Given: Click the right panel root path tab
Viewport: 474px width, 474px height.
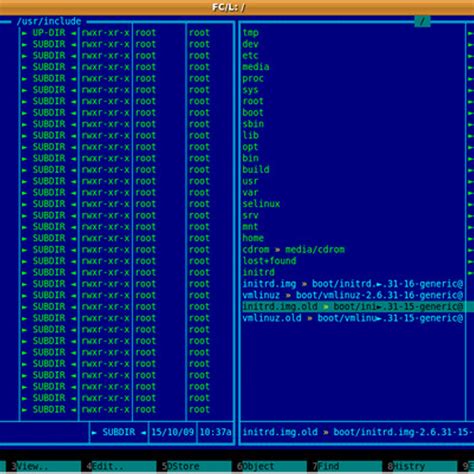Looking at the screenshot, I should [x=422, y=22].
